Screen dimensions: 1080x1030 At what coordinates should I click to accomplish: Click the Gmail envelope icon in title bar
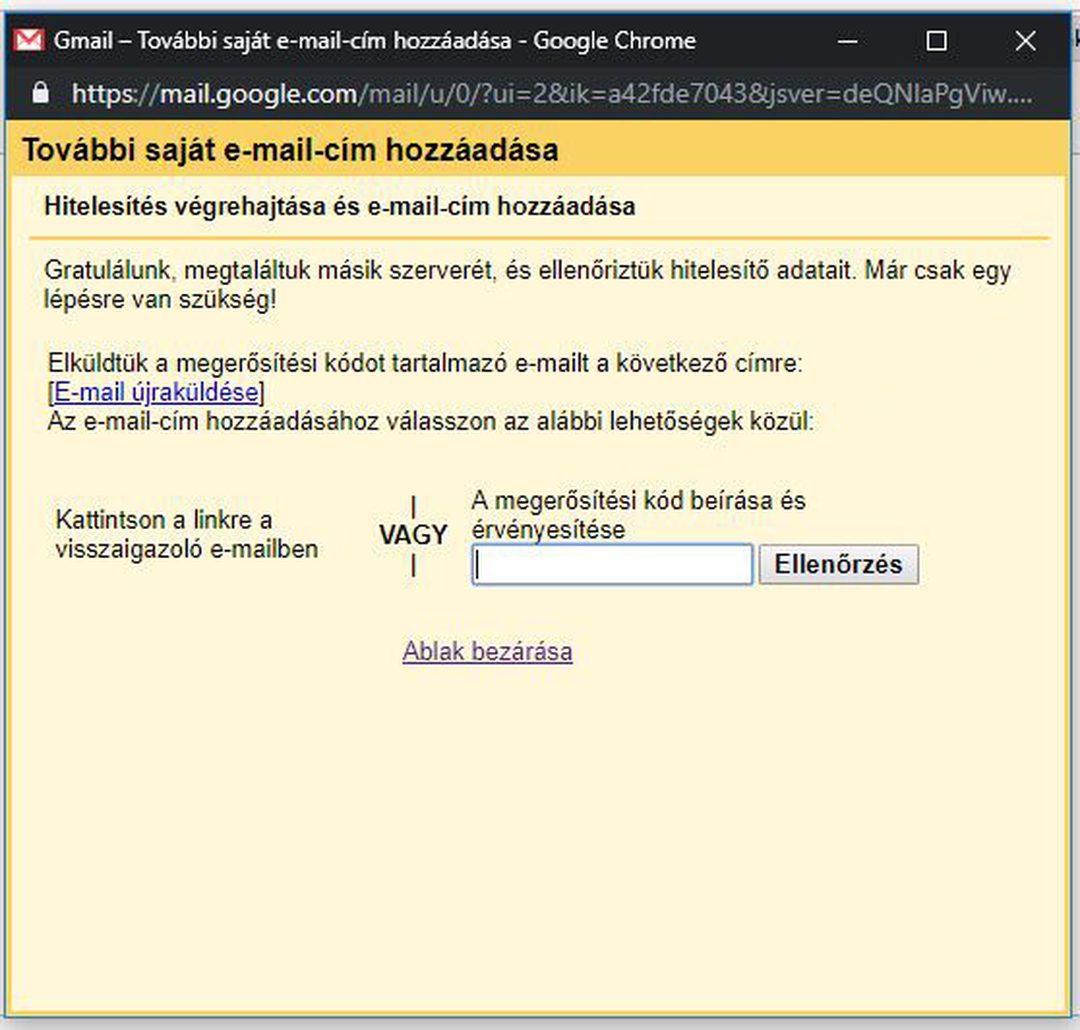pos(29,40)
